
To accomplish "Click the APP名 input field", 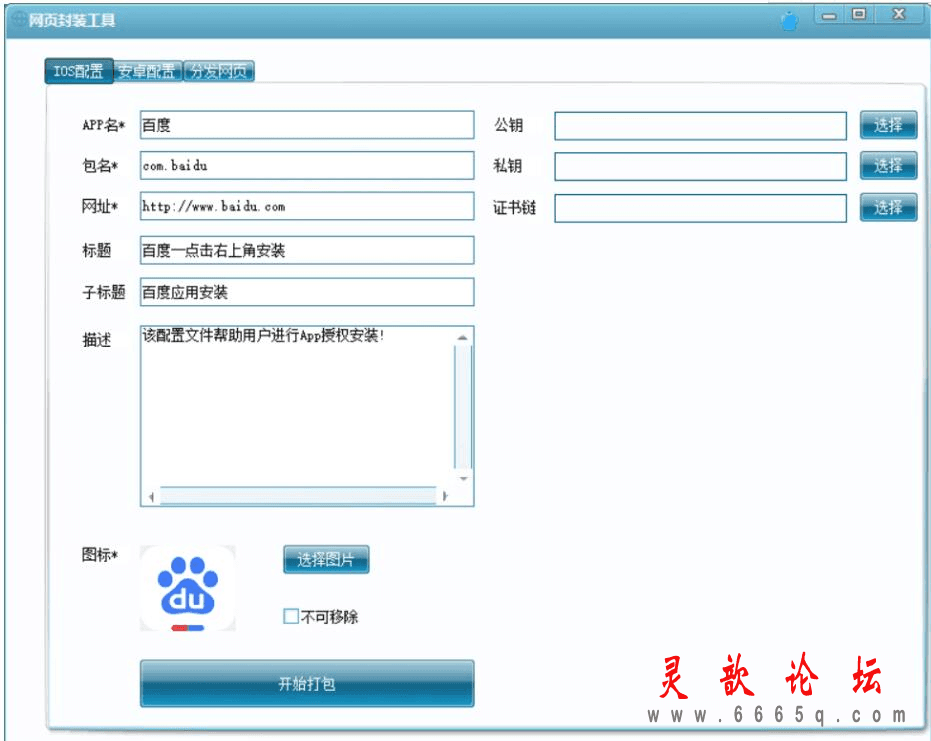I will tap(307, 125).
